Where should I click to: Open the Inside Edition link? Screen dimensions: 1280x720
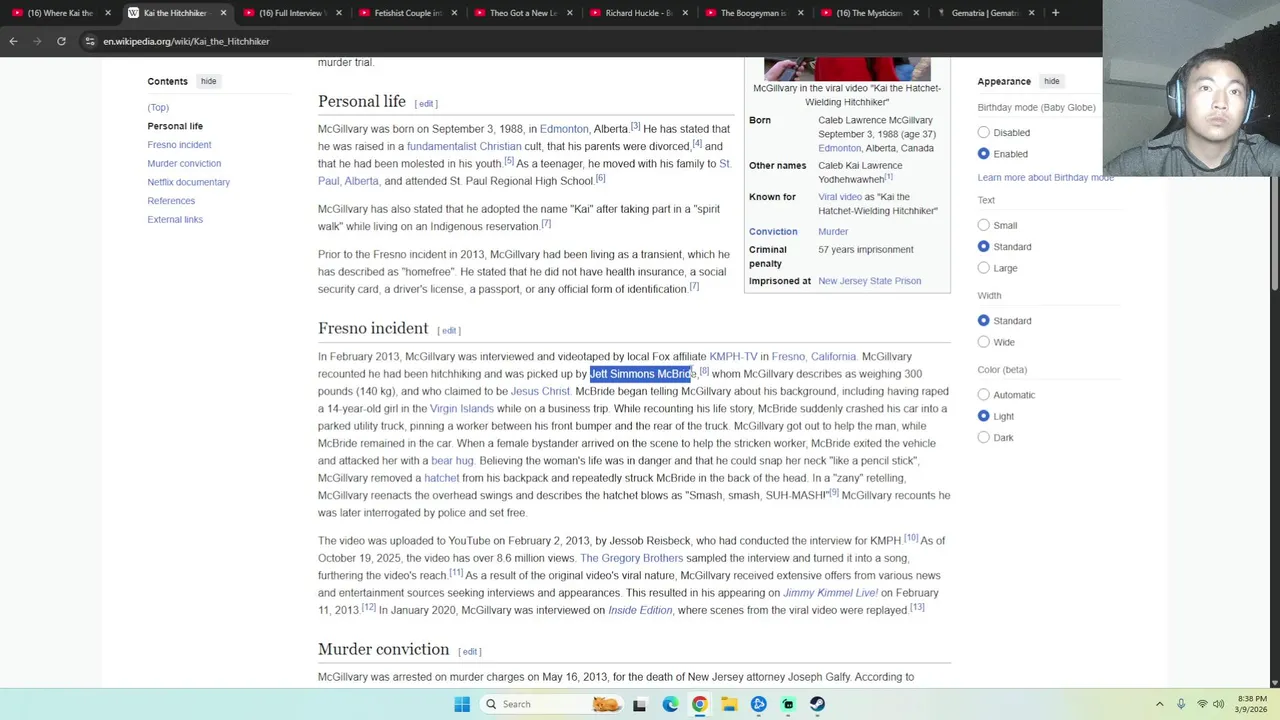pyautogui.click(x=640, y=610)
